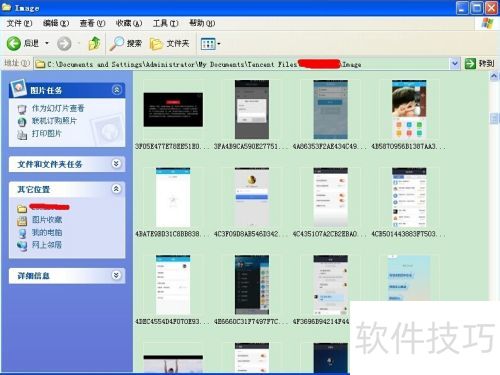Open the 文件(F) menu
The height and width of the screenshot is (375, 500).
click(x=19, y=23)
